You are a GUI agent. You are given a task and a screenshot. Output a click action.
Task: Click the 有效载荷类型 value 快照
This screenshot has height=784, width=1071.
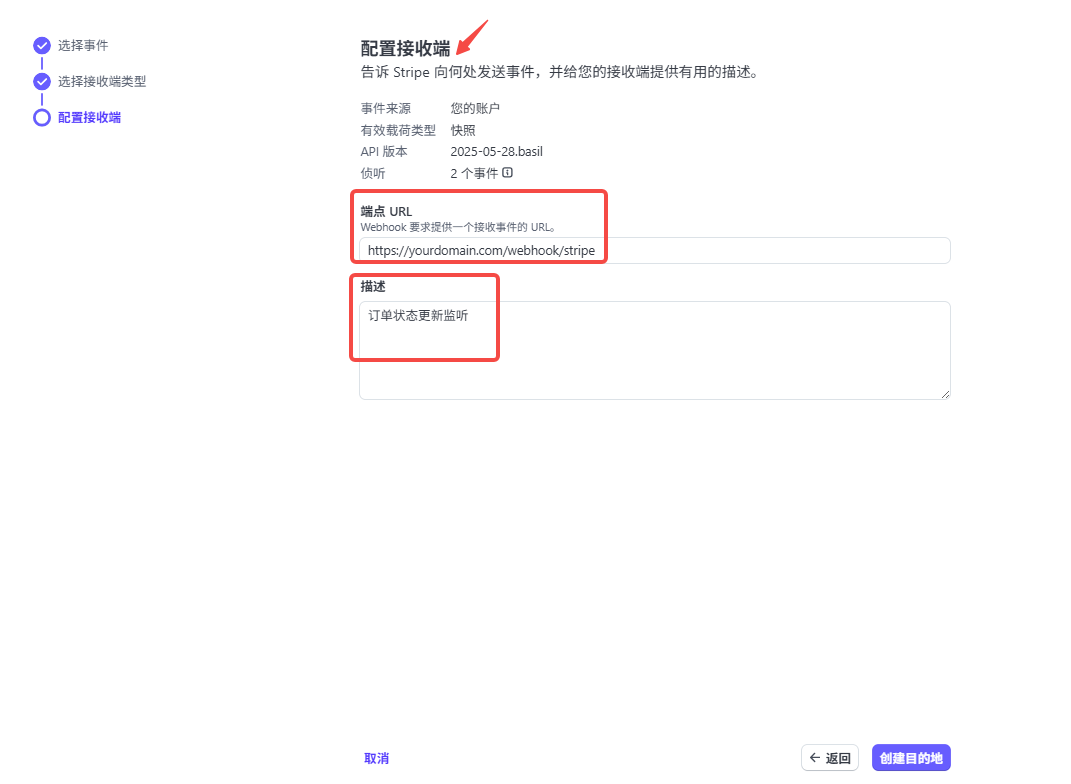click(462, 130)
